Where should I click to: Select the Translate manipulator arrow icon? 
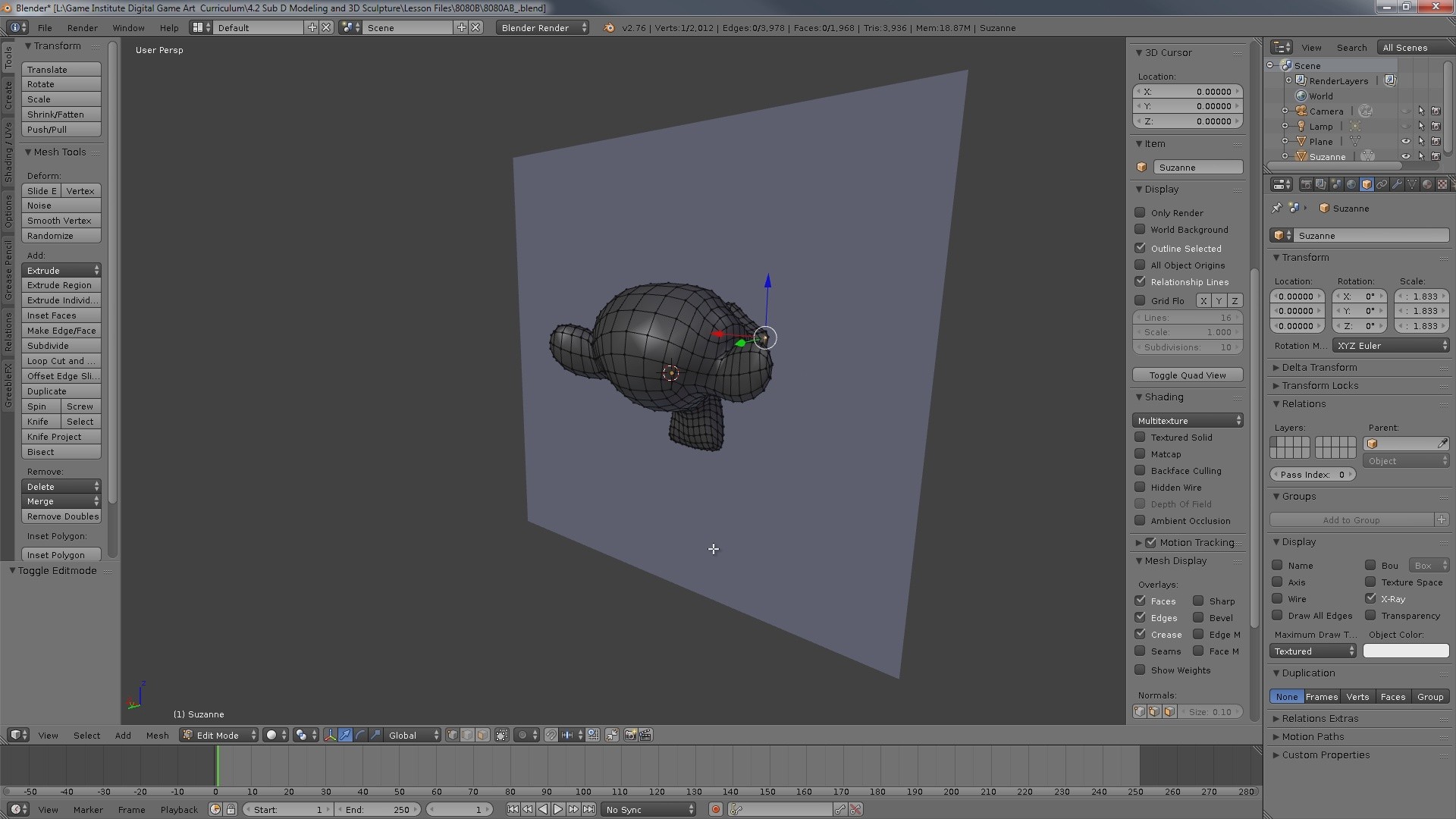[x=345, y=735]
